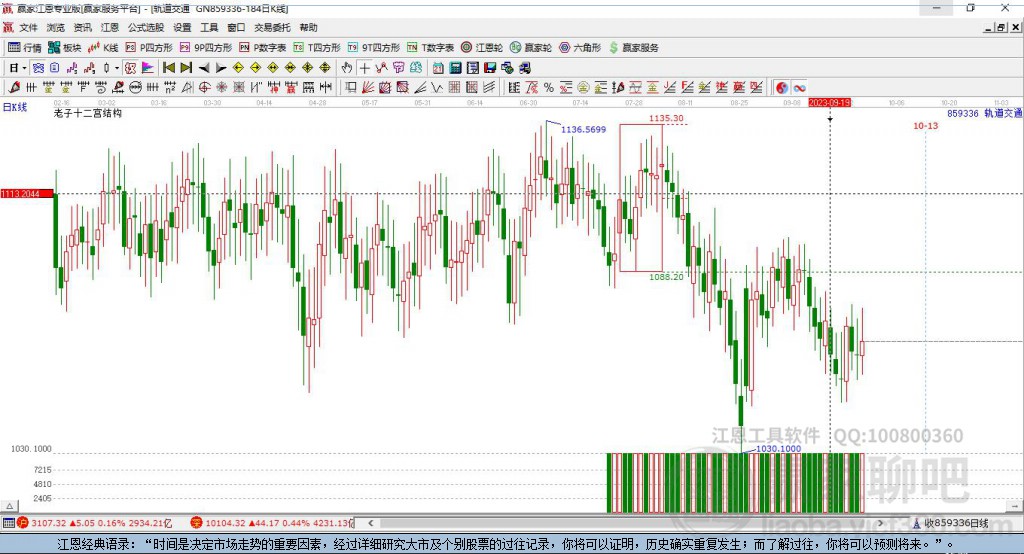This screenshot has width=1024, height=554.
Task: Open the candlestick style dropdown arrow
Action: (x=117, y=68)
